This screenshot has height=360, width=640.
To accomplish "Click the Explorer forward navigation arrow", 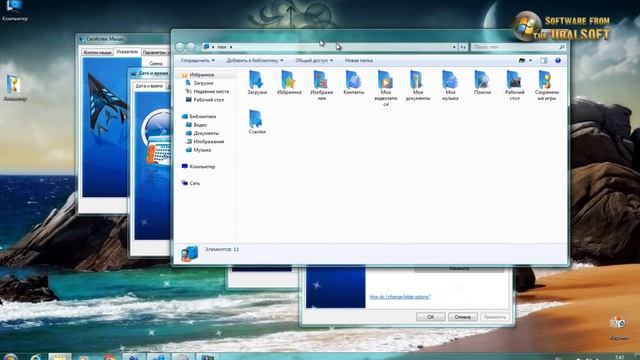I will point(191,47).
